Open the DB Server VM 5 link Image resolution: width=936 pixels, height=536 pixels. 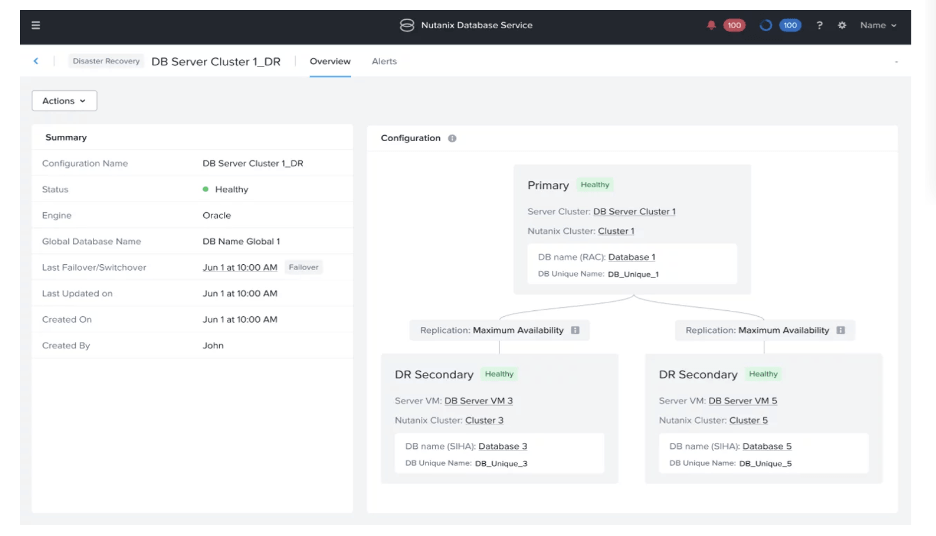(x=743, y=401)
